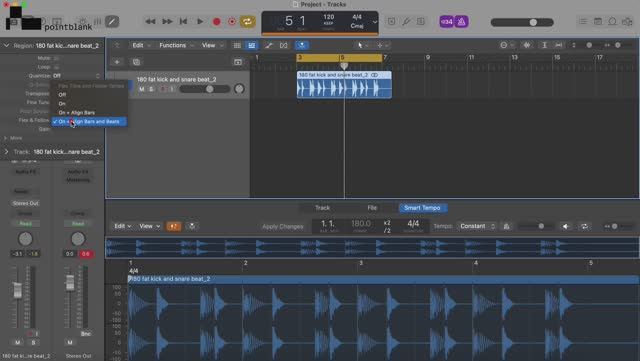Open the Snap mode clock dropdown

(507, 45)
